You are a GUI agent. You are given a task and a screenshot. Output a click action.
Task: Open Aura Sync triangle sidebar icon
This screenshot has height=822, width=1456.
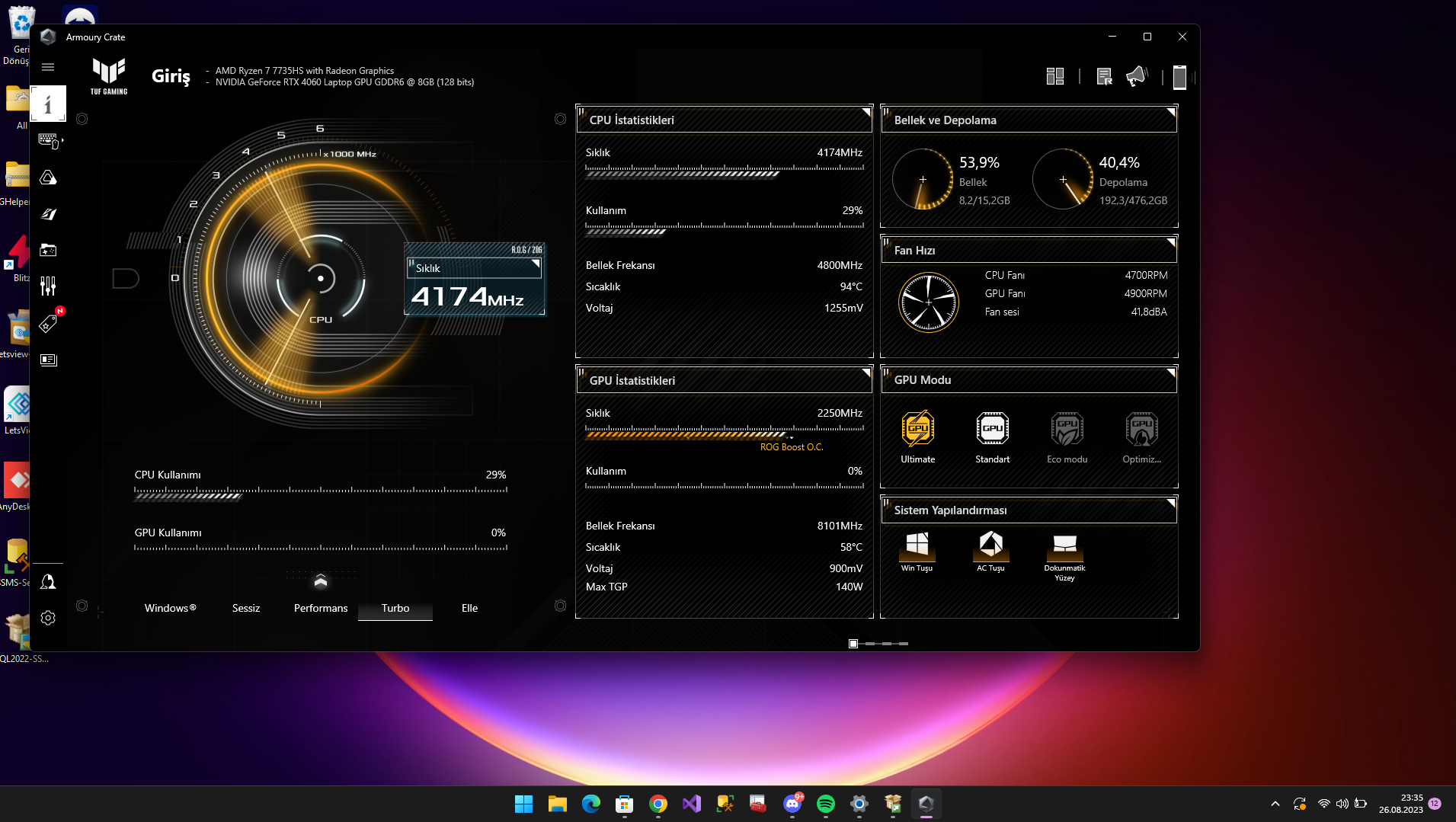48,178
